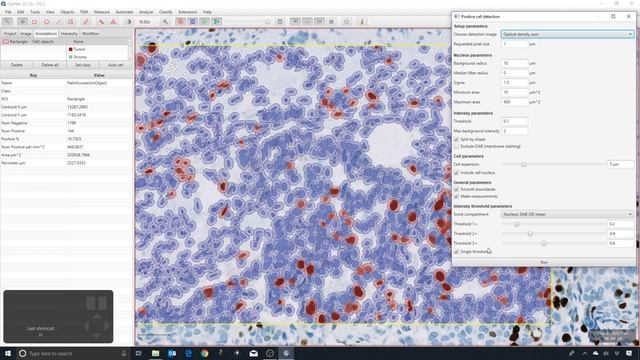
Task: Switch to the Hierarchy tab
Action: [69, 33]
